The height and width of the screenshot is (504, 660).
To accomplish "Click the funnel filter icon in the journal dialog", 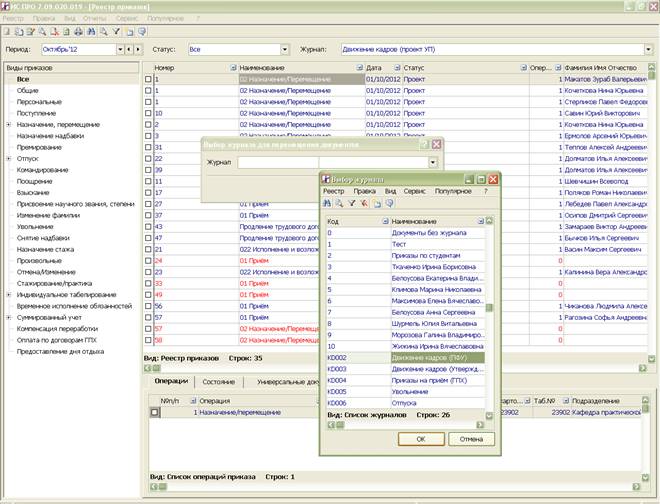I will click(352, 203).
